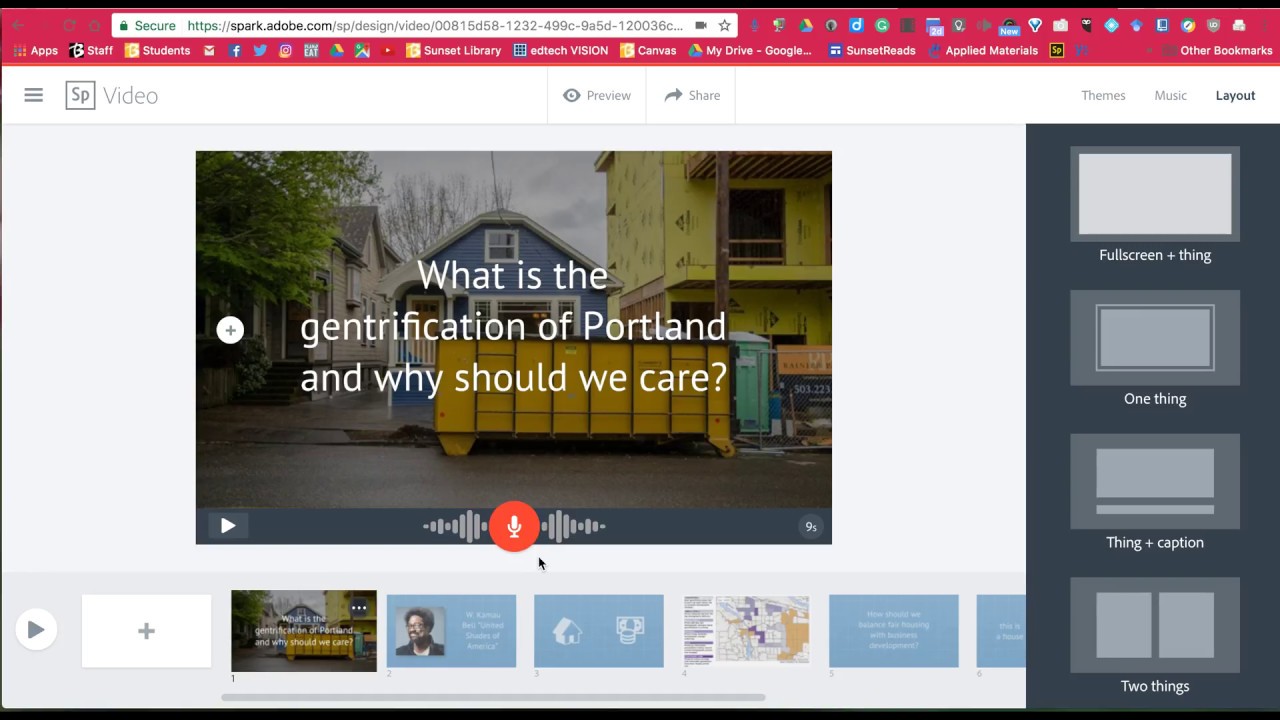
Task: Select slide 3 with house and money icons
Action: [598, 631]
